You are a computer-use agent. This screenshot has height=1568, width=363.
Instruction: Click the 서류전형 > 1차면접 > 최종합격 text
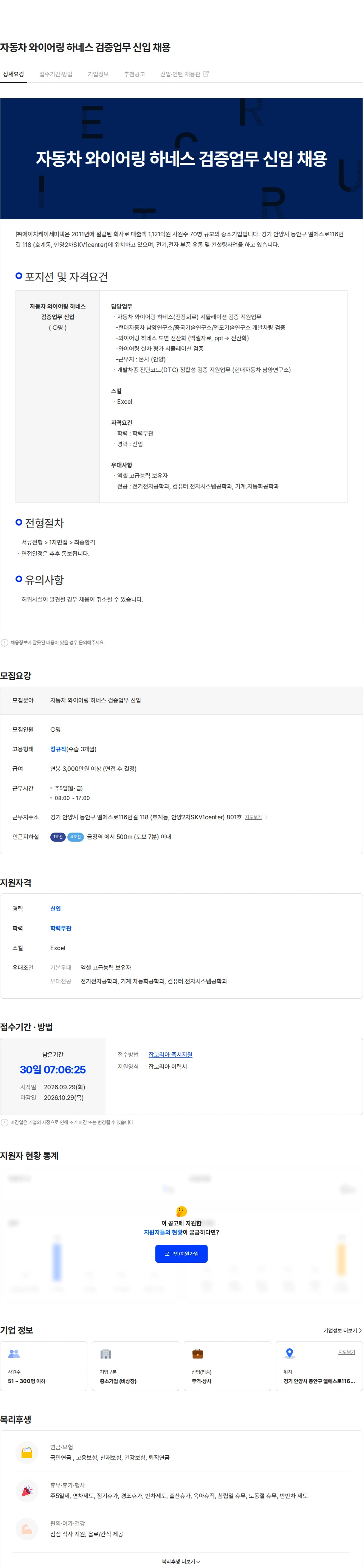(58, 542)
